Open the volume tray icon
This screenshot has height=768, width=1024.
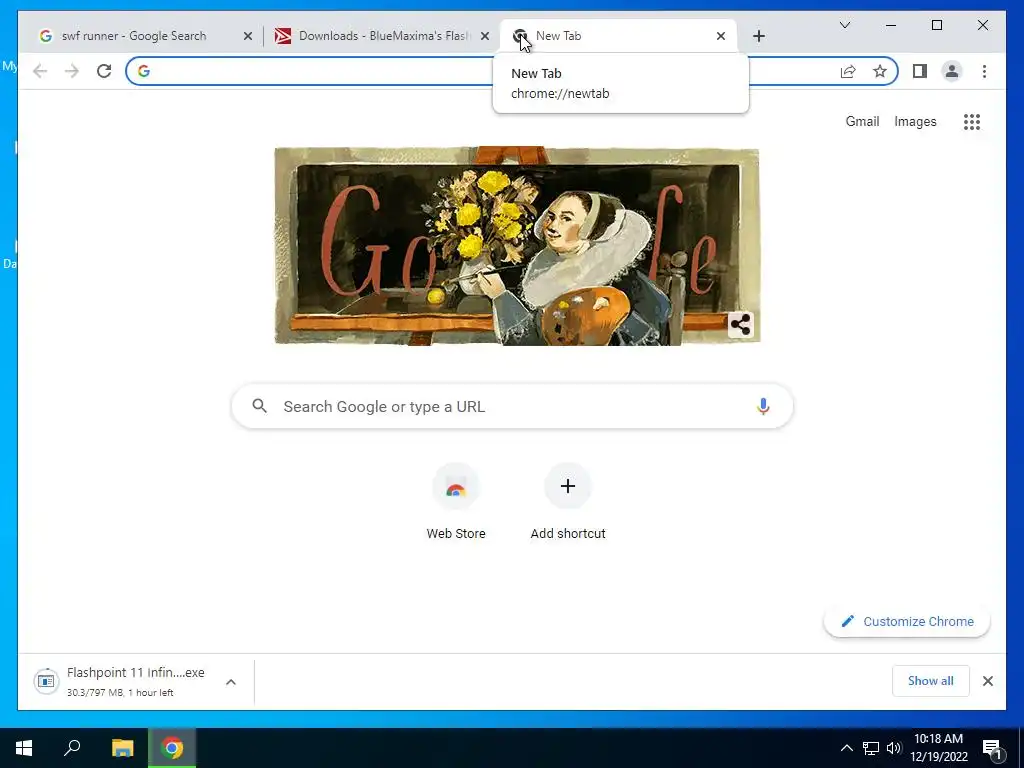(x=894, y=748)
